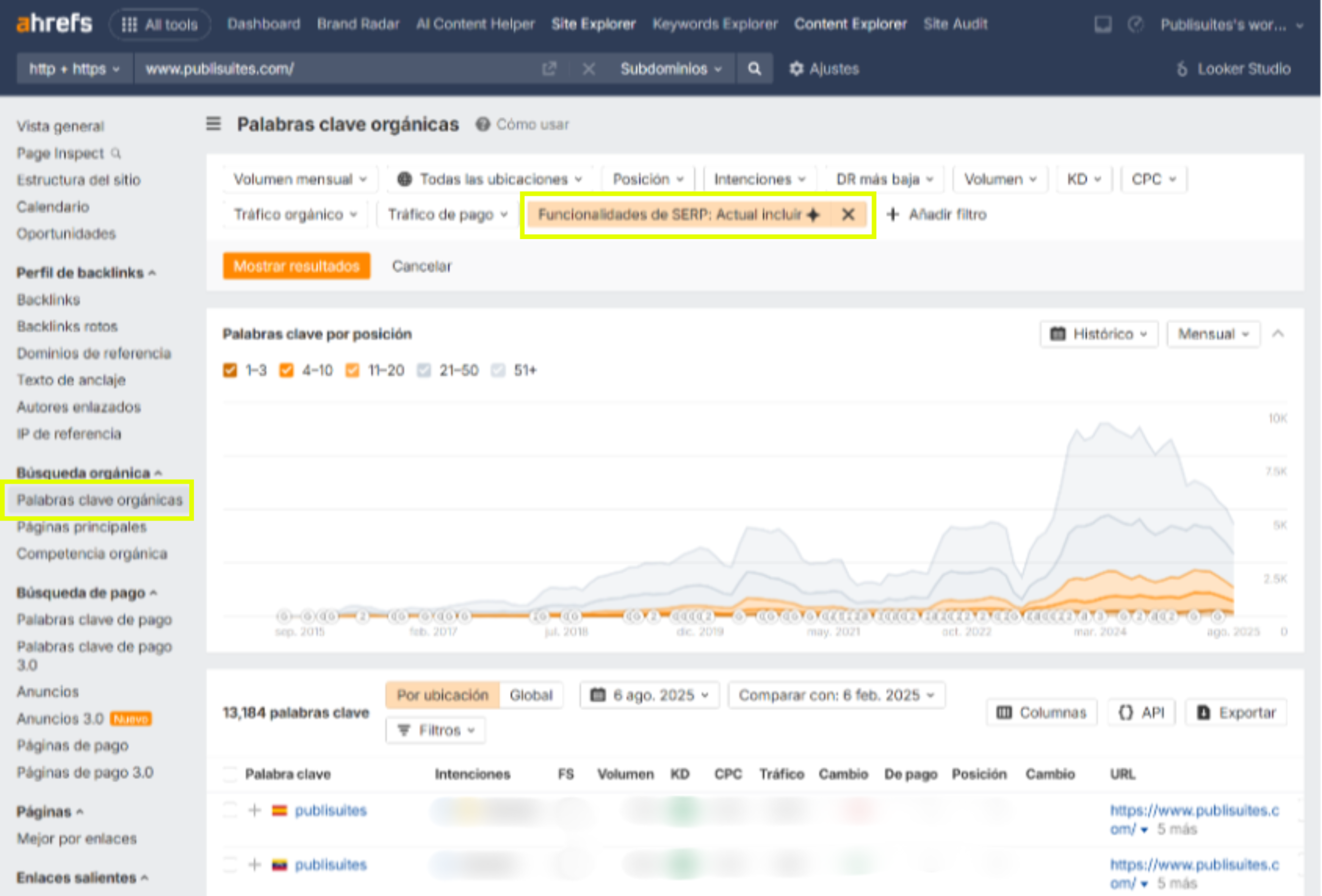Collapse the chart with chevron arrow

click(1278, 334)
